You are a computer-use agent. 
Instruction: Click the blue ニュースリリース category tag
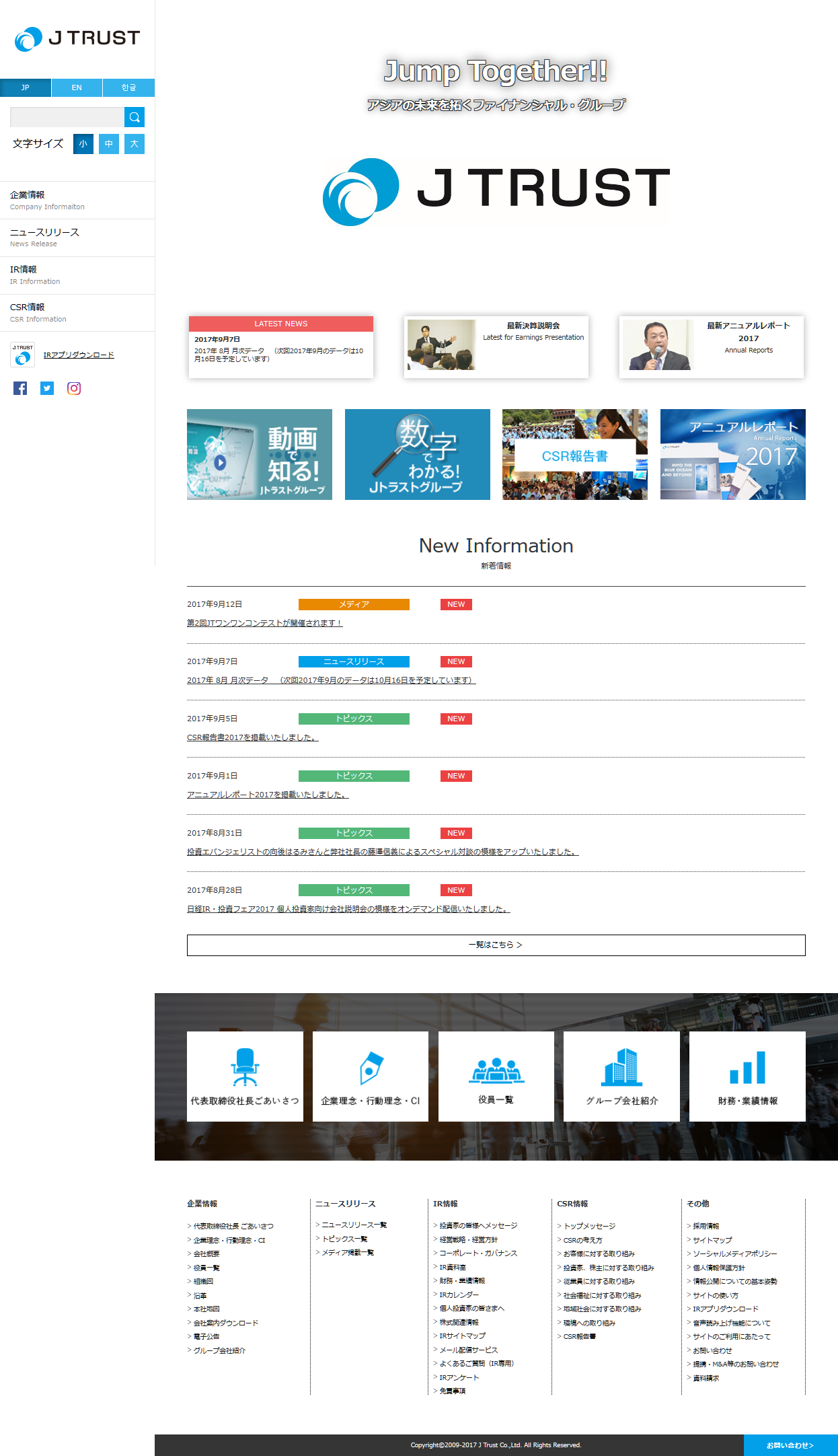(x=354, y=661)
